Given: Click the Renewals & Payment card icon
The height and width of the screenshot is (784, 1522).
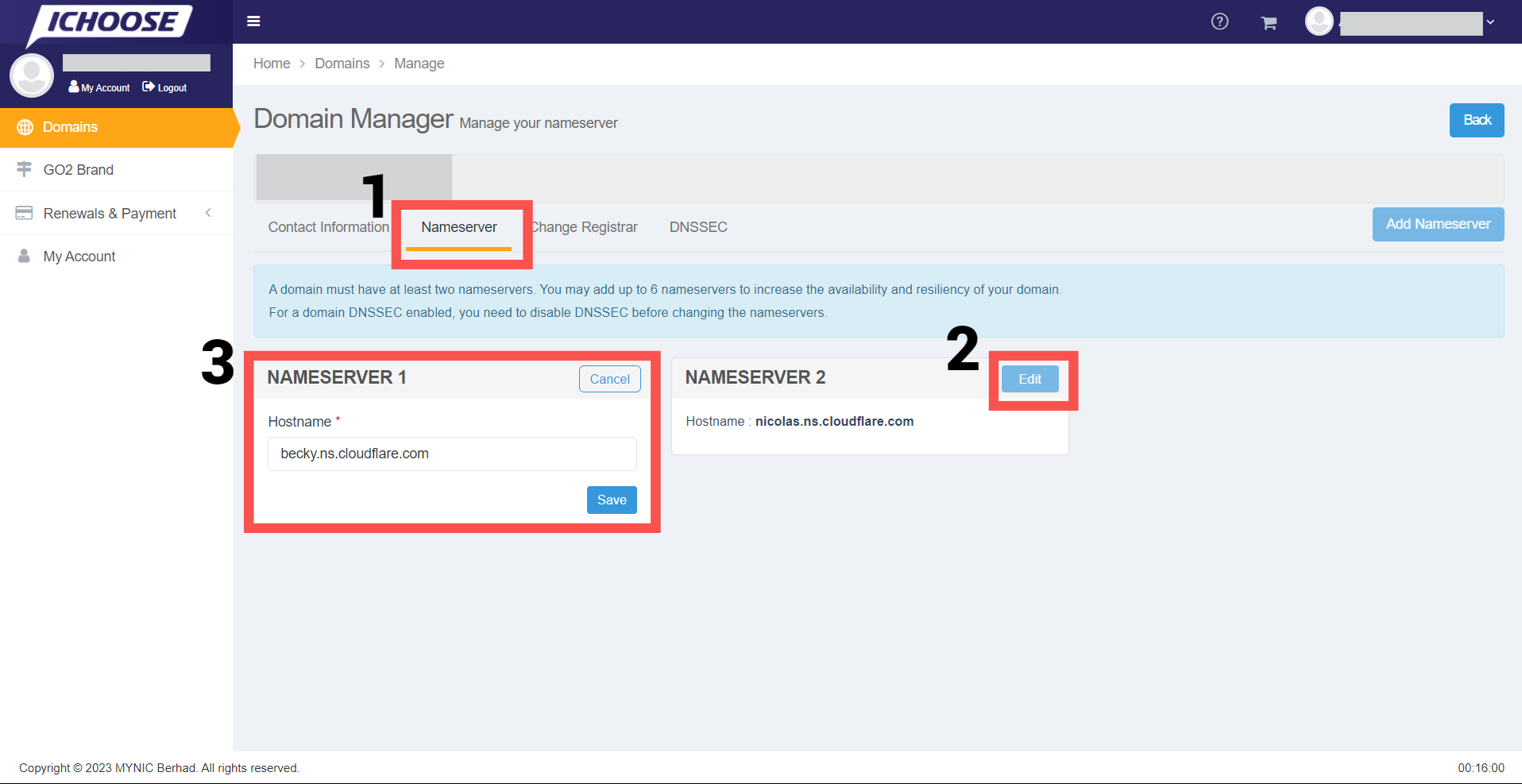Looking at the screenshot, I should 25,213.
